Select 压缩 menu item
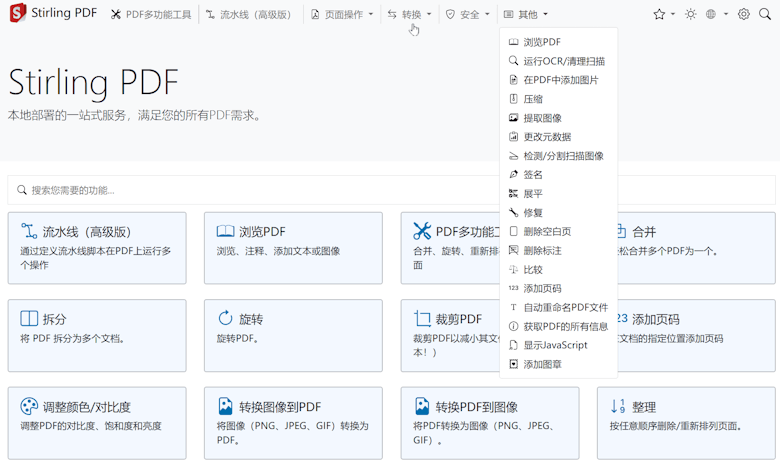This screenshot has height=466, width=780. 559,99
